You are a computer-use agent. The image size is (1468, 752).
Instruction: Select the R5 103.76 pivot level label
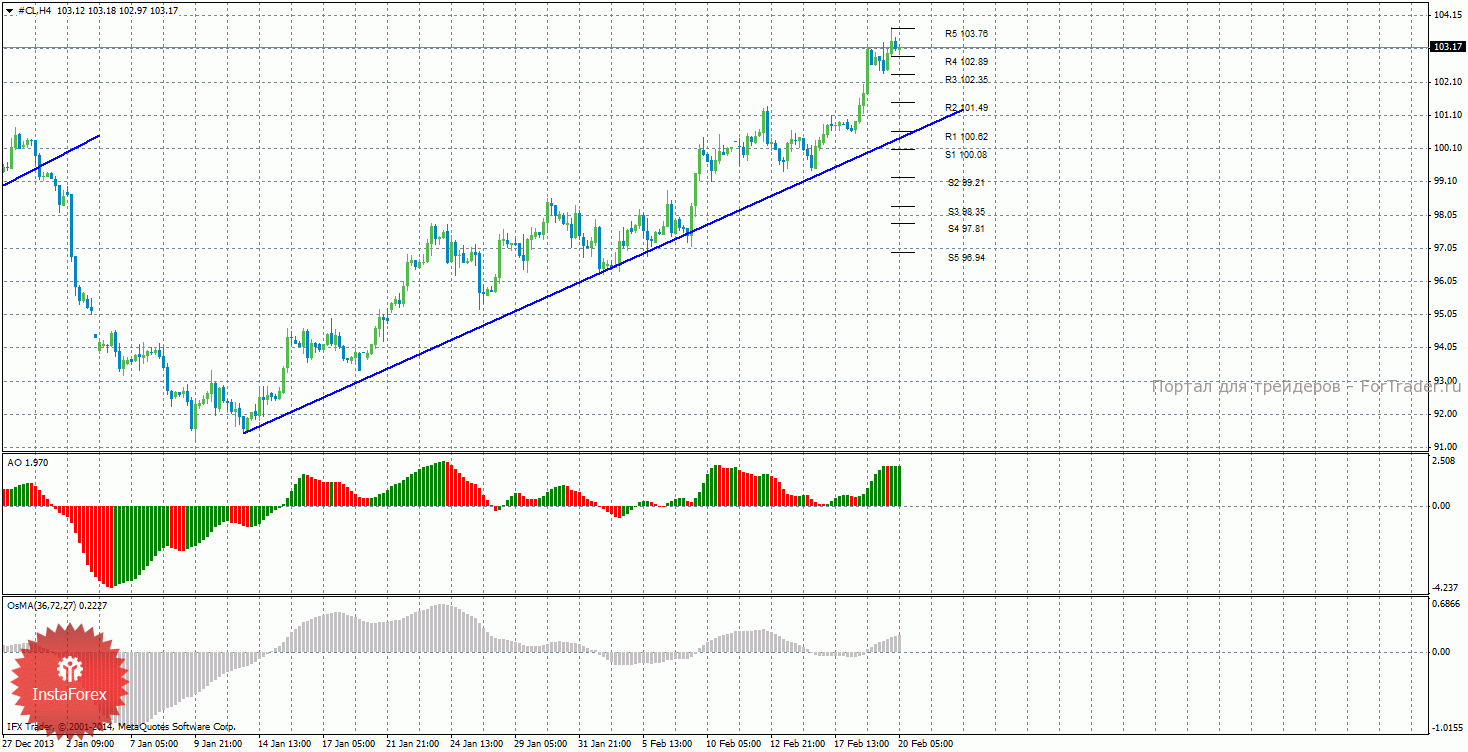tap(966, 34)
